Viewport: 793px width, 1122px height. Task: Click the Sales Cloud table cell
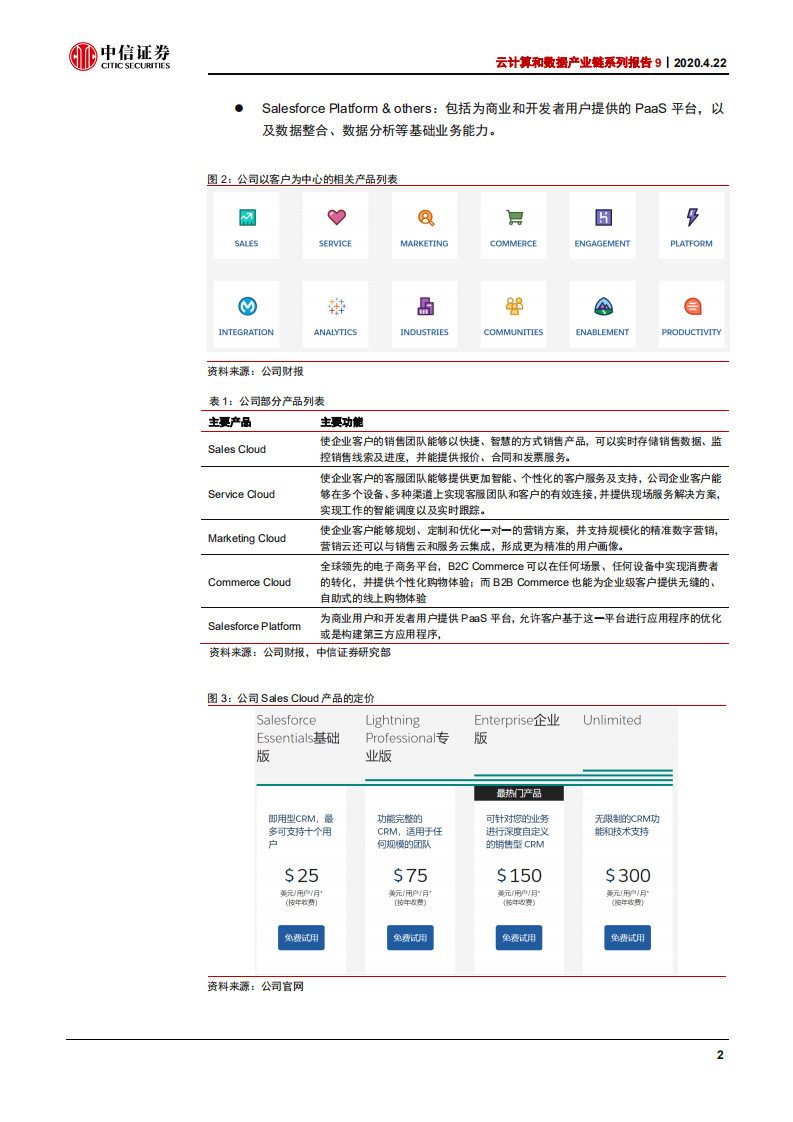point(237,449)
